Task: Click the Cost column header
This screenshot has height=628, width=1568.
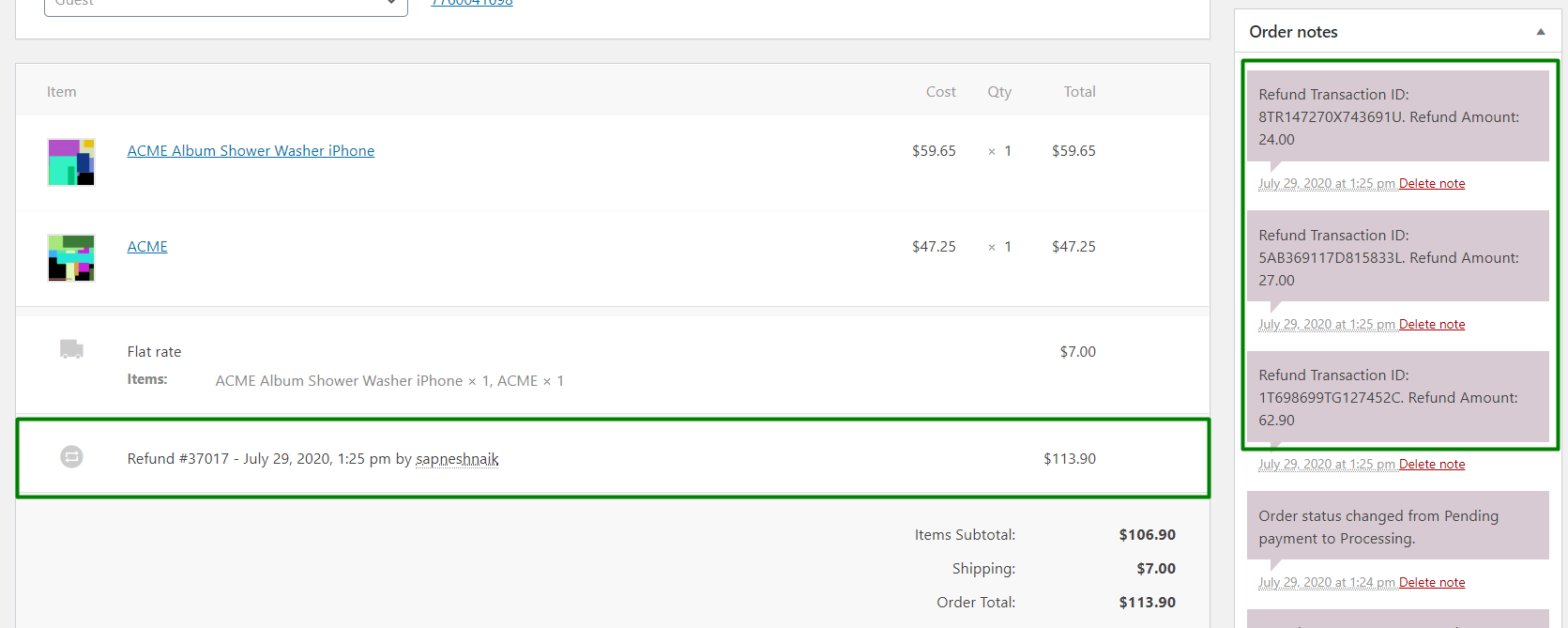Action: [x=940, y=92]
